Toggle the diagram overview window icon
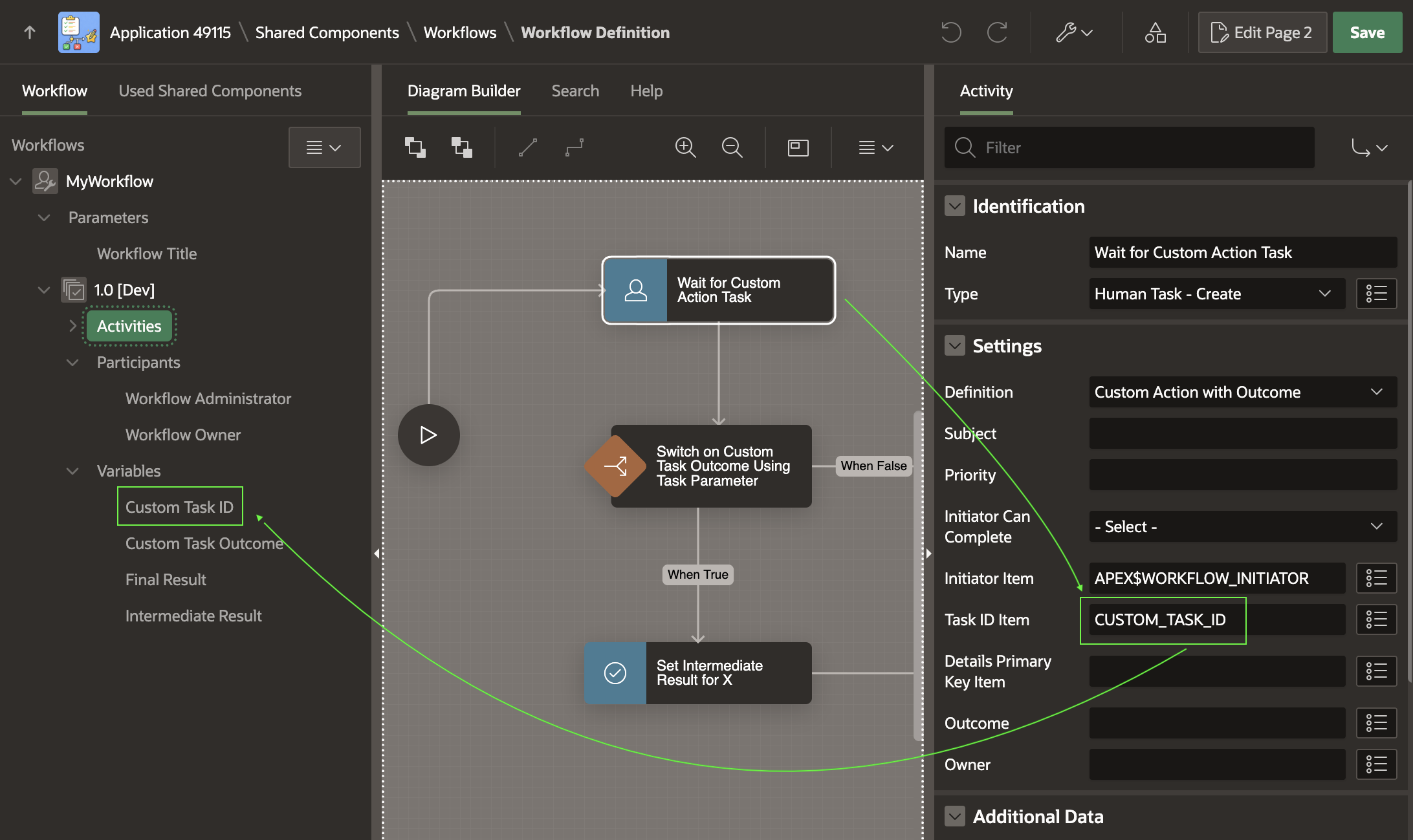This screenshot has width=1413, height=840. [x=798, y=147]
